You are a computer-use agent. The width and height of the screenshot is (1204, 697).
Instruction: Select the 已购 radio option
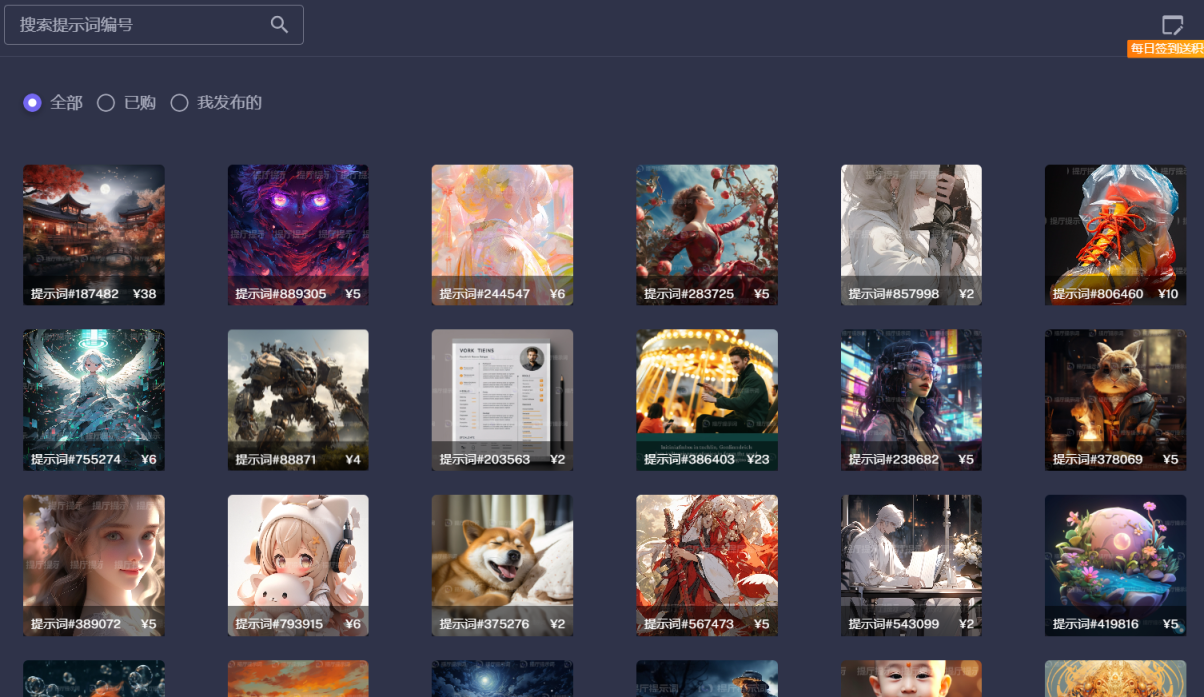(x=106, y=102)
